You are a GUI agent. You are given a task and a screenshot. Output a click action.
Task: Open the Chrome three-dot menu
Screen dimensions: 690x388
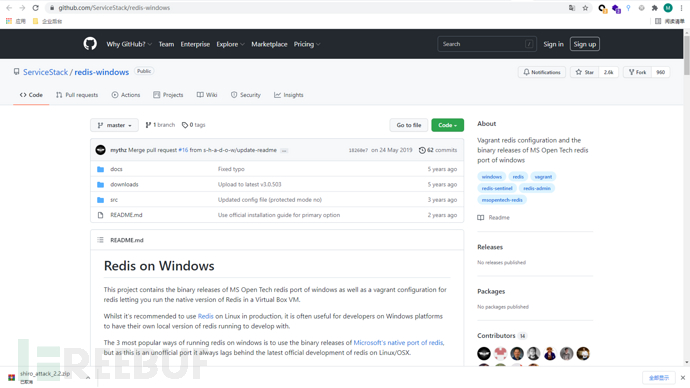pyautogui.click(x=681, y=8)
